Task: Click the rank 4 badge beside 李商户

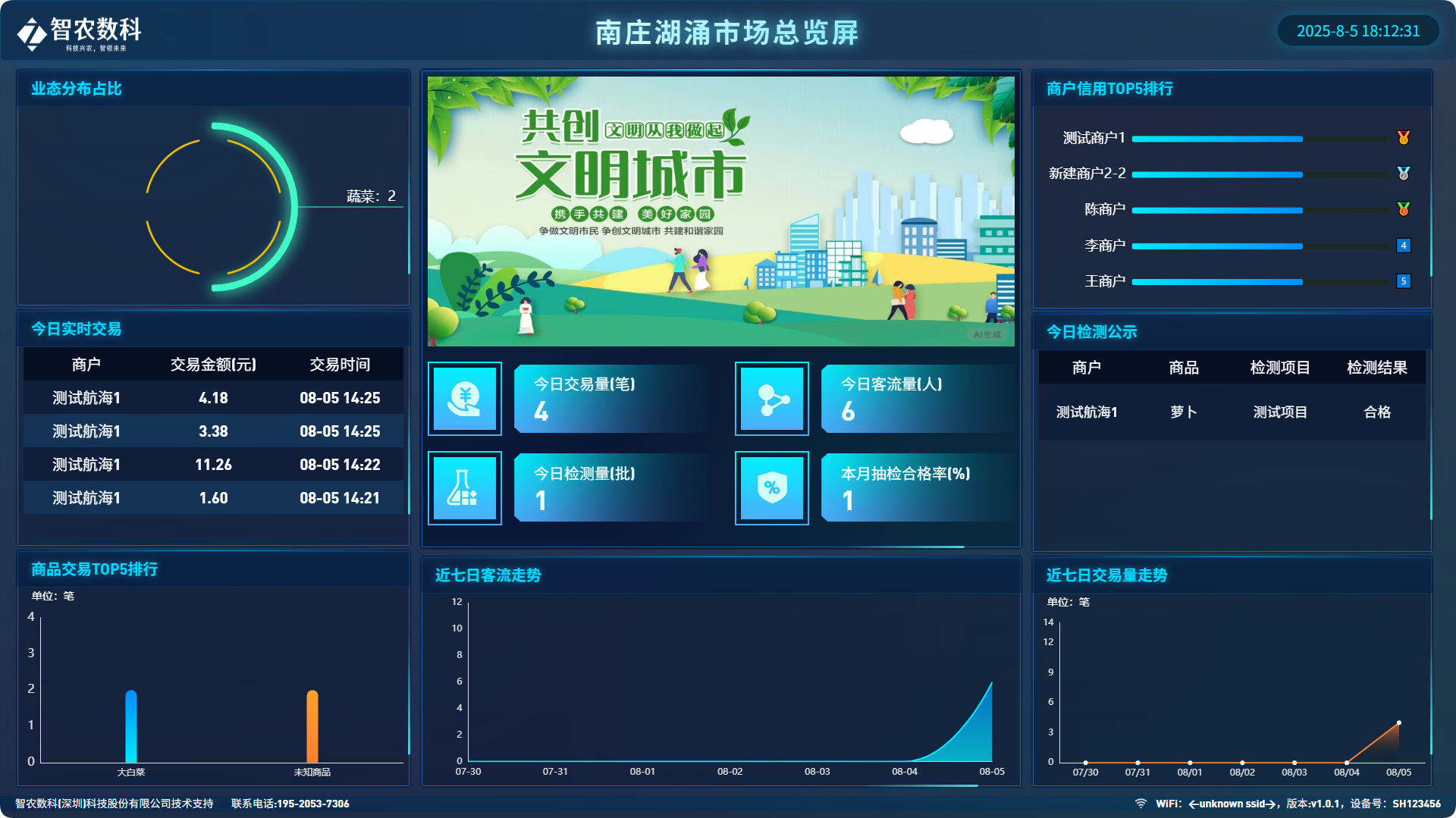Action: [x=1403, y=246]
